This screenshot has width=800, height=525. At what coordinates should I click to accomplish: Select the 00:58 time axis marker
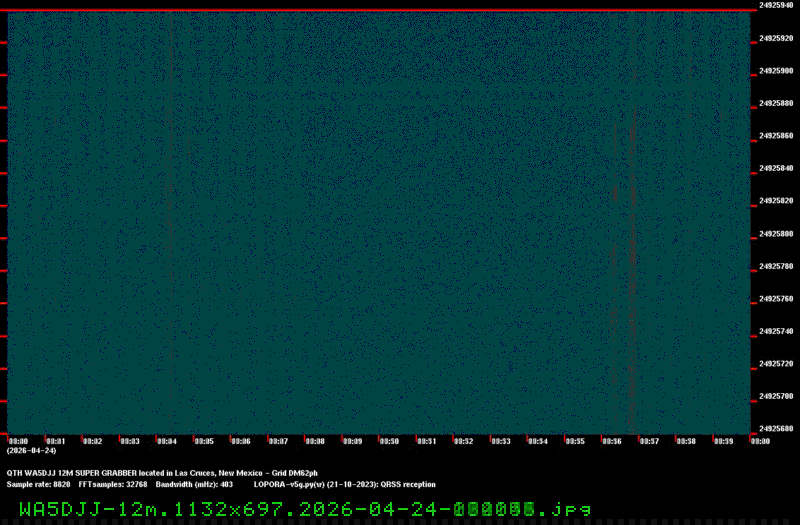pyautogui.click(x=685, y=441)
